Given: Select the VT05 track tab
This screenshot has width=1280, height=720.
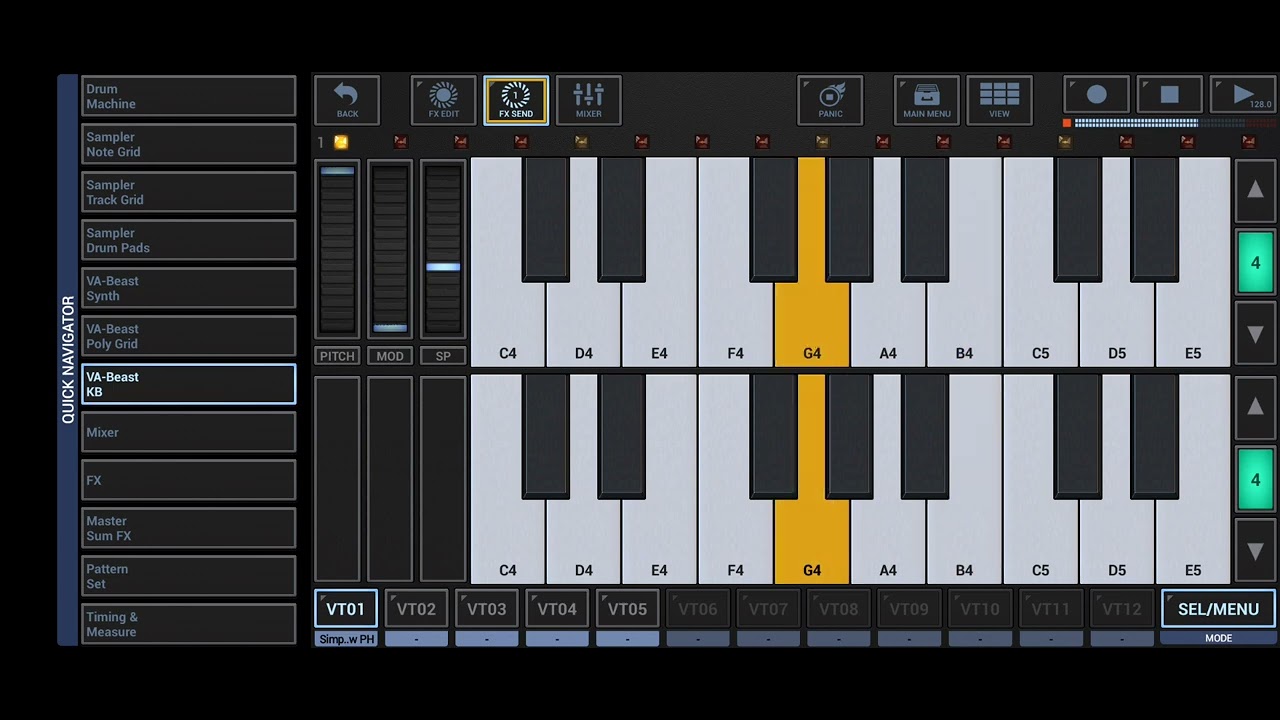Looking at the screenshot, I should coord(628,609).
